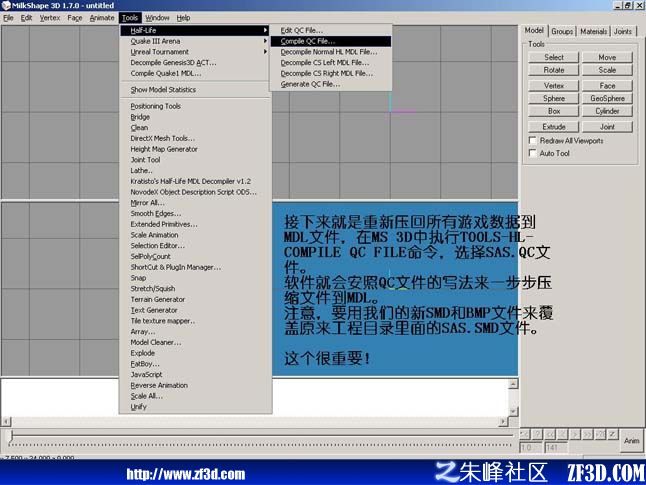The height and width of the screenshot is (485, 646).
Task: Switch to the Materials tab
Action: coord(593,31)
